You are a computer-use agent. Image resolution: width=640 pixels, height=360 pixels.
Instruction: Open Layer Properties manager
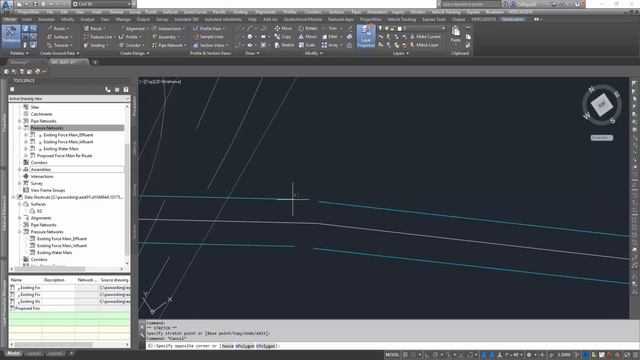[x=366, y=36]
